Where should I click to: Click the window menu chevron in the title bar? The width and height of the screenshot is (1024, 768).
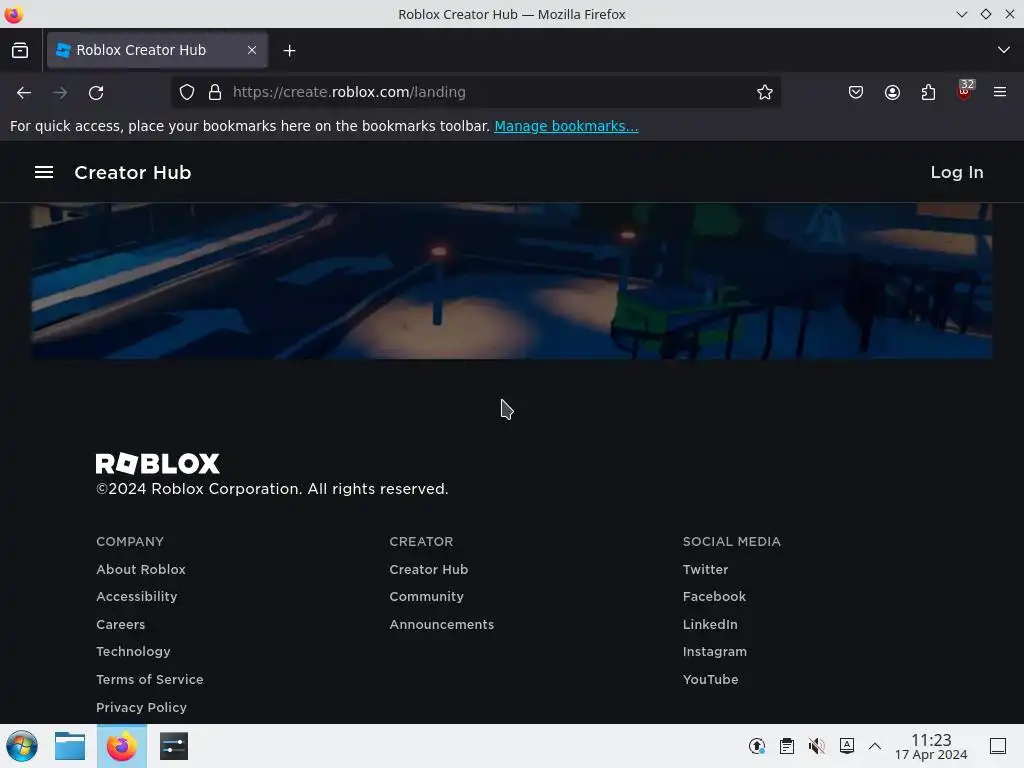[x=961, y=14]
